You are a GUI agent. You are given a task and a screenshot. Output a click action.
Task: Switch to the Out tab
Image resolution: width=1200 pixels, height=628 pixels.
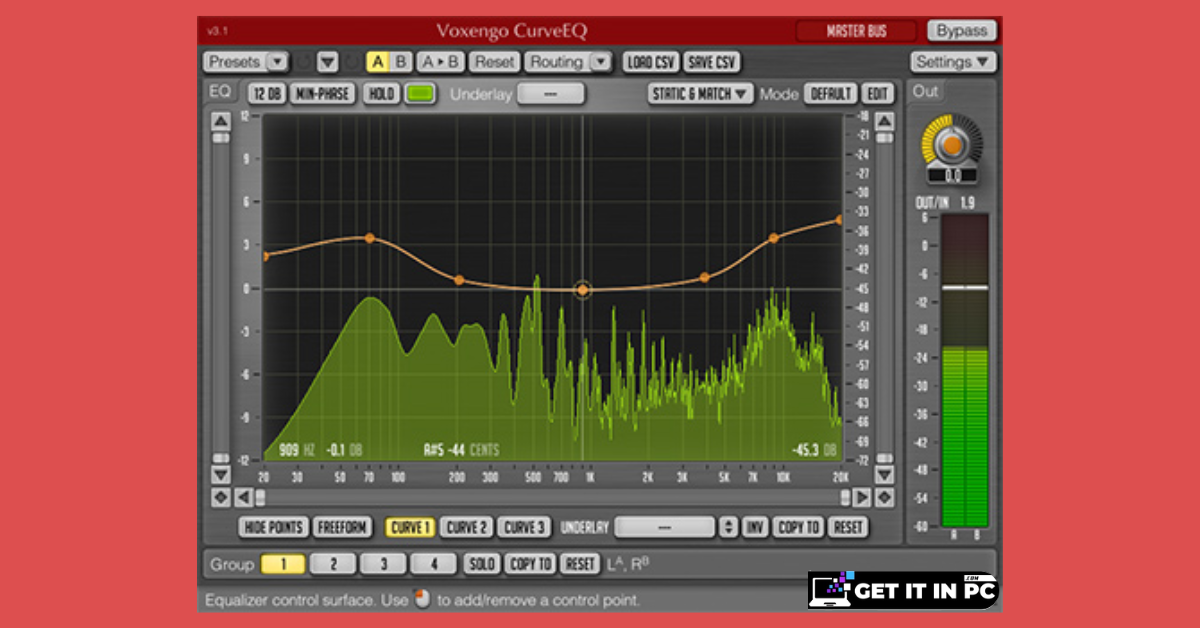tap(925, 92)
